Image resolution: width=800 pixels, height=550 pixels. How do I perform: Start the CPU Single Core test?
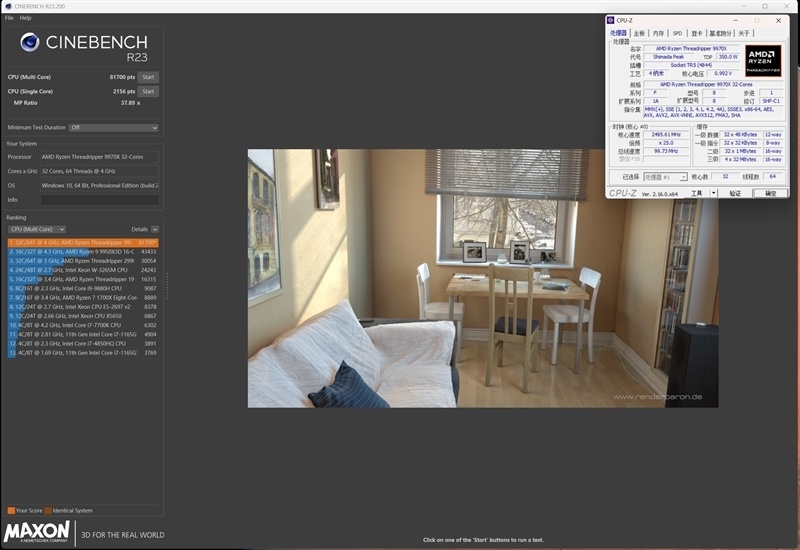(x=148, y=91)
